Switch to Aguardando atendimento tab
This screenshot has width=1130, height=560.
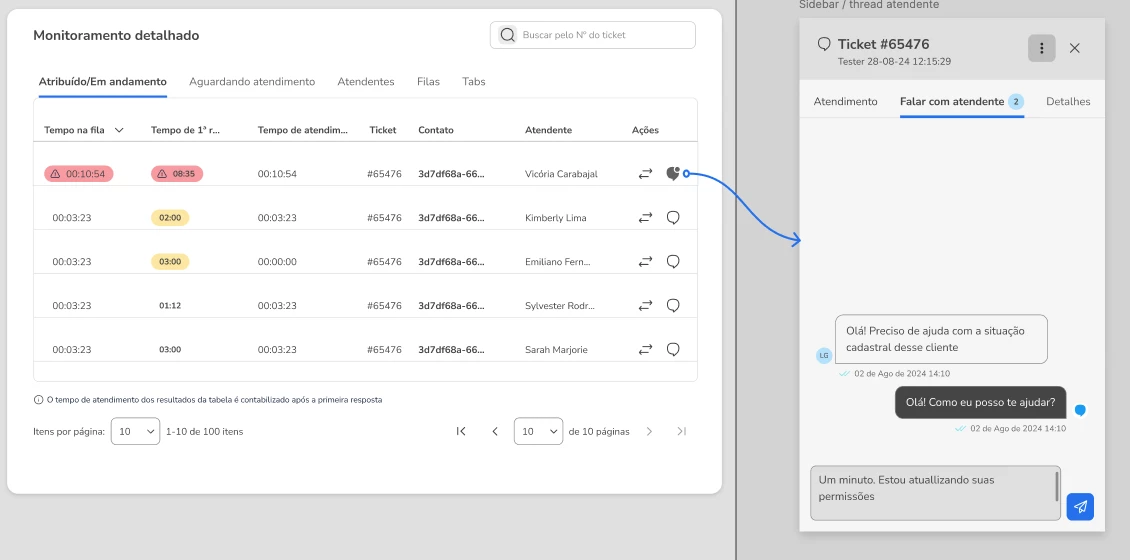[x=252, y=81]
